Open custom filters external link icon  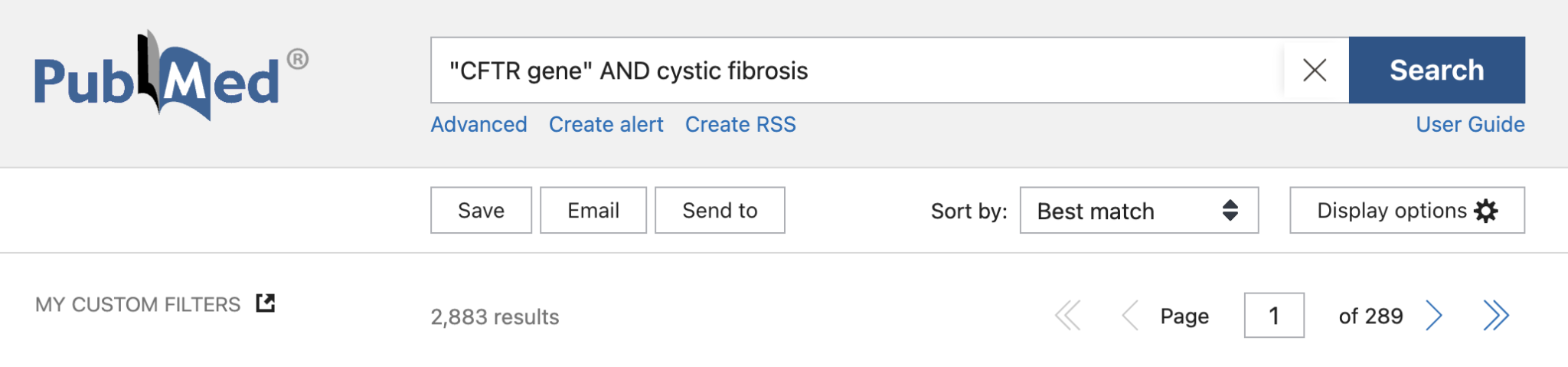[266, 303]
